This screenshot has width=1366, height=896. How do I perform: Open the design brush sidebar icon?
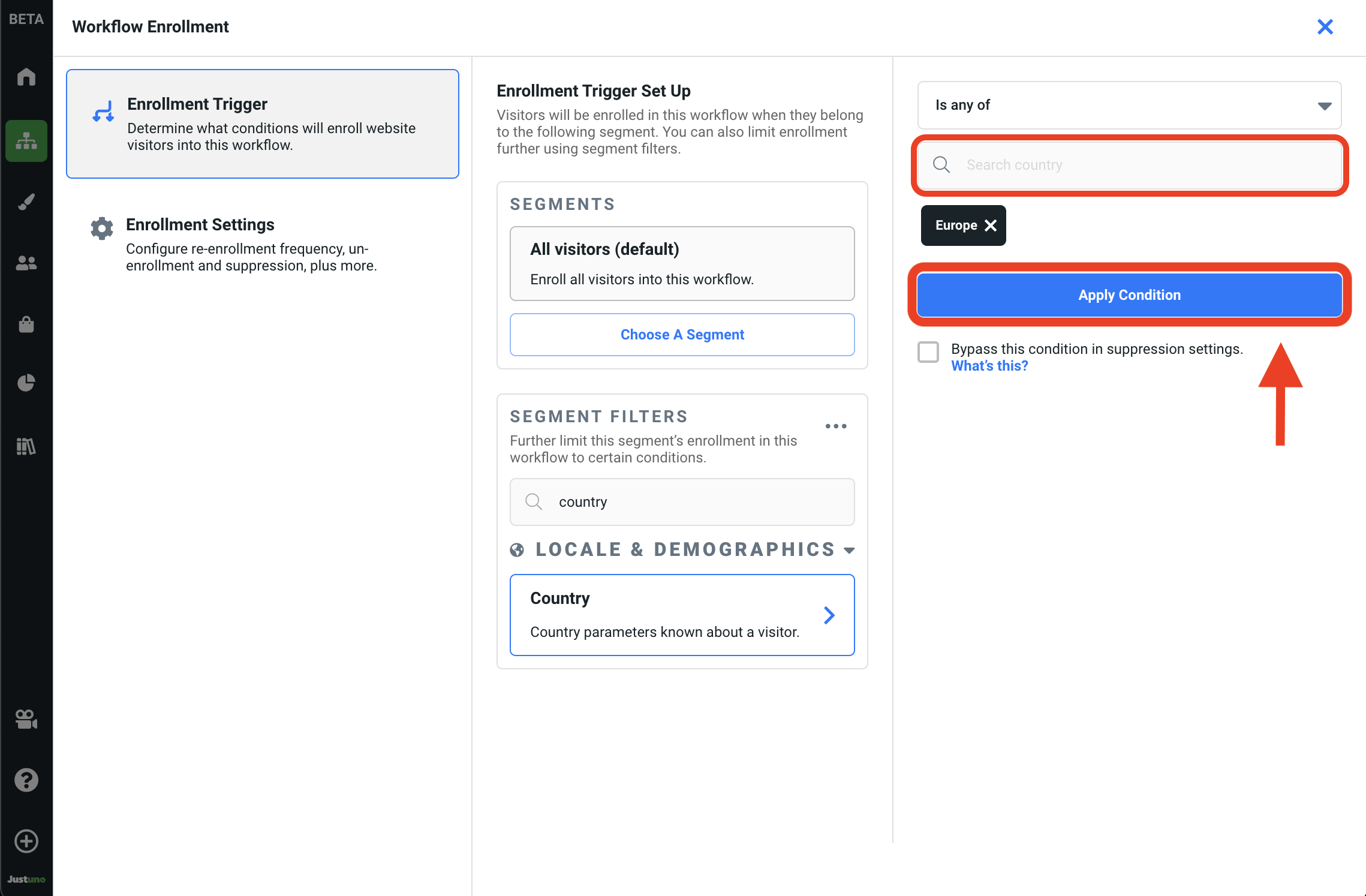(x=26, y=202)
